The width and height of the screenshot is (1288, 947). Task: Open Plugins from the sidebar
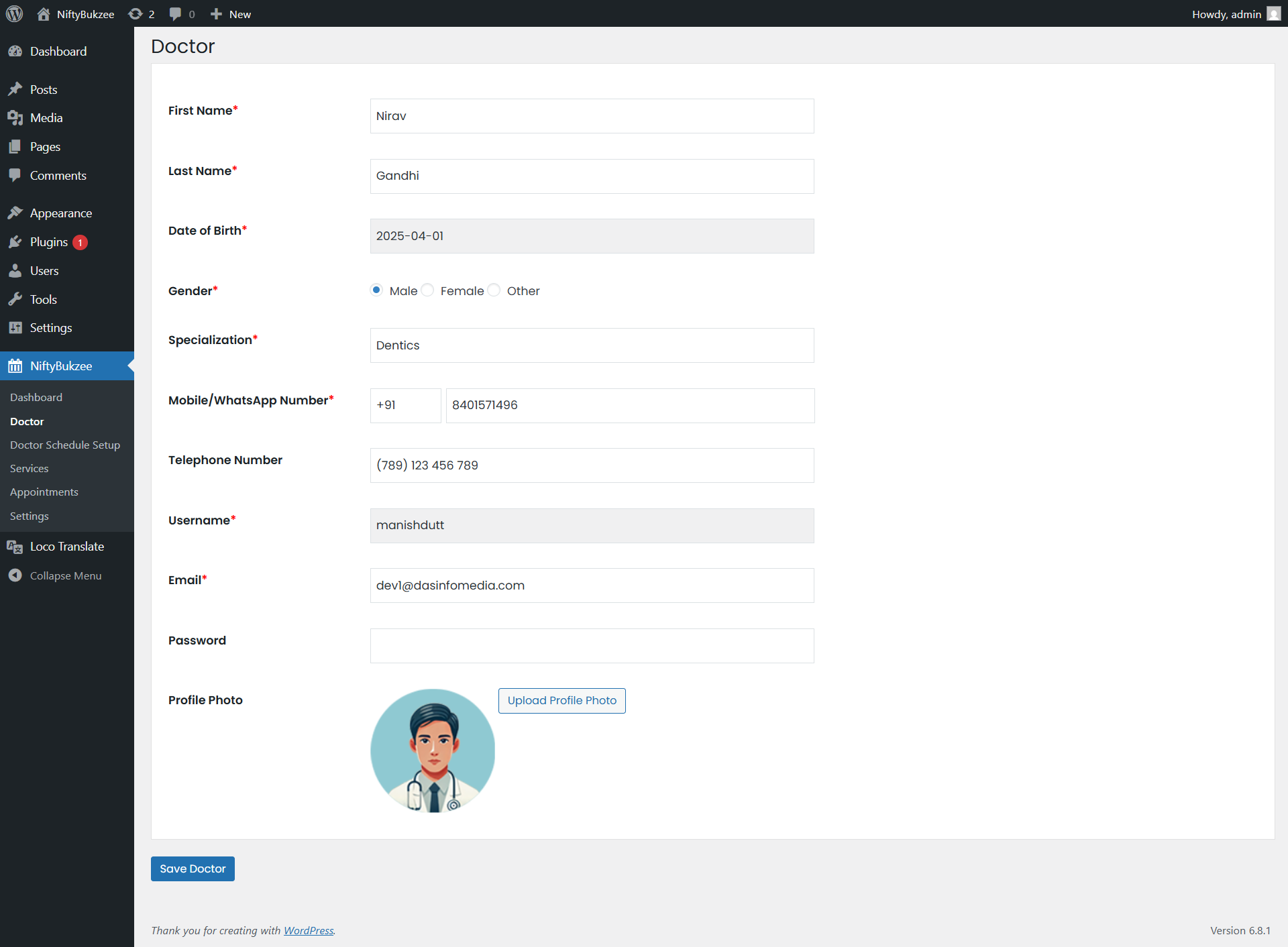tap(49, 242)
